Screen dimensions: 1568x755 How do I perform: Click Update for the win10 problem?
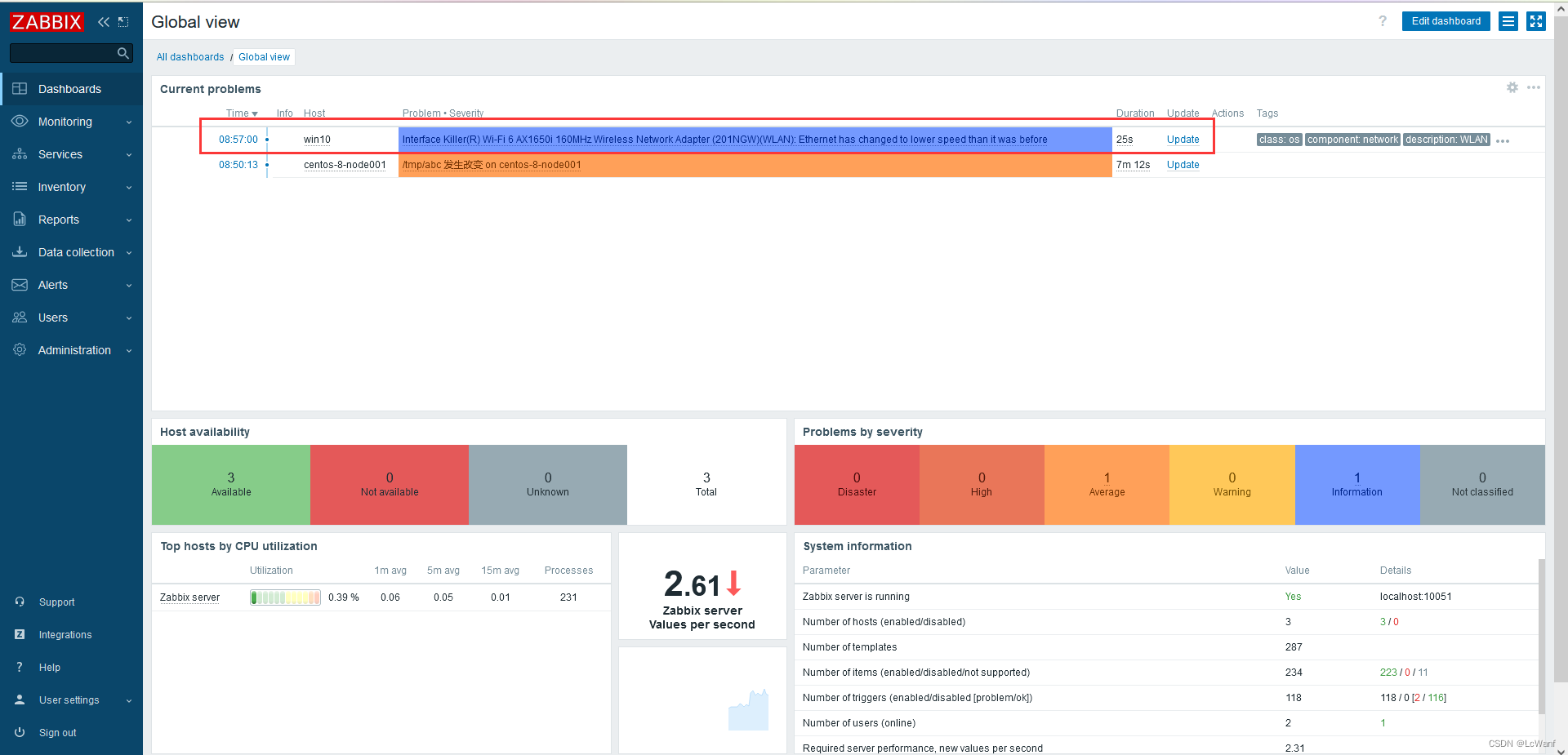pyautogui.click(x=1183, y=140)
